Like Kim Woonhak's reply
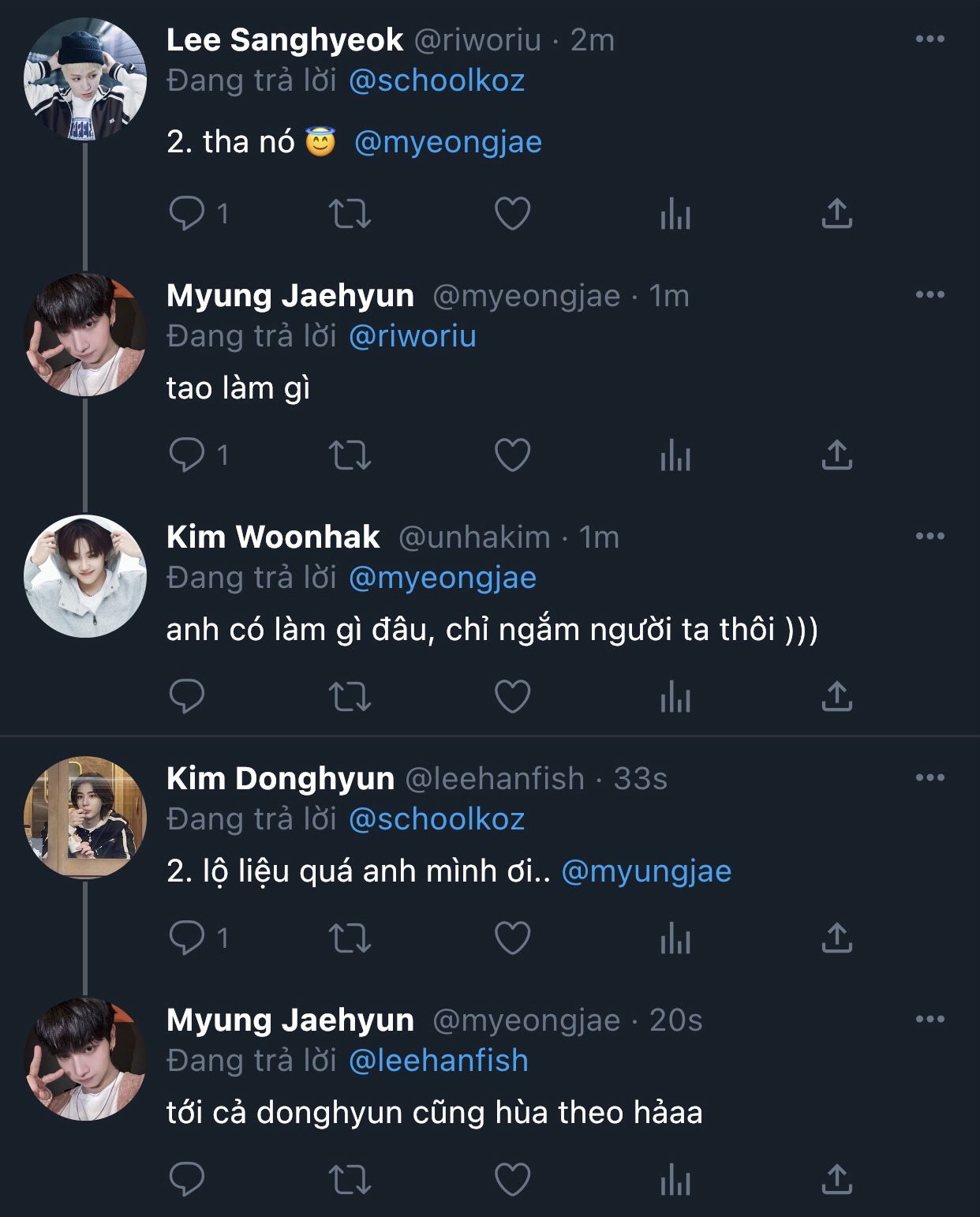The height and width of the screenshot is (1217, 980). 512,697
